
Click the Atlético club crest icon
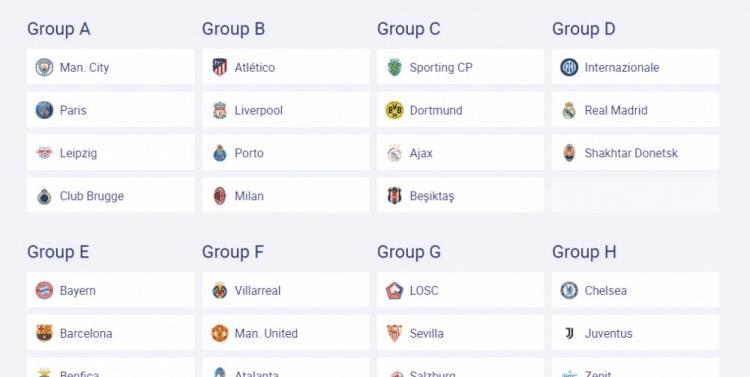(x=220, y=67)
